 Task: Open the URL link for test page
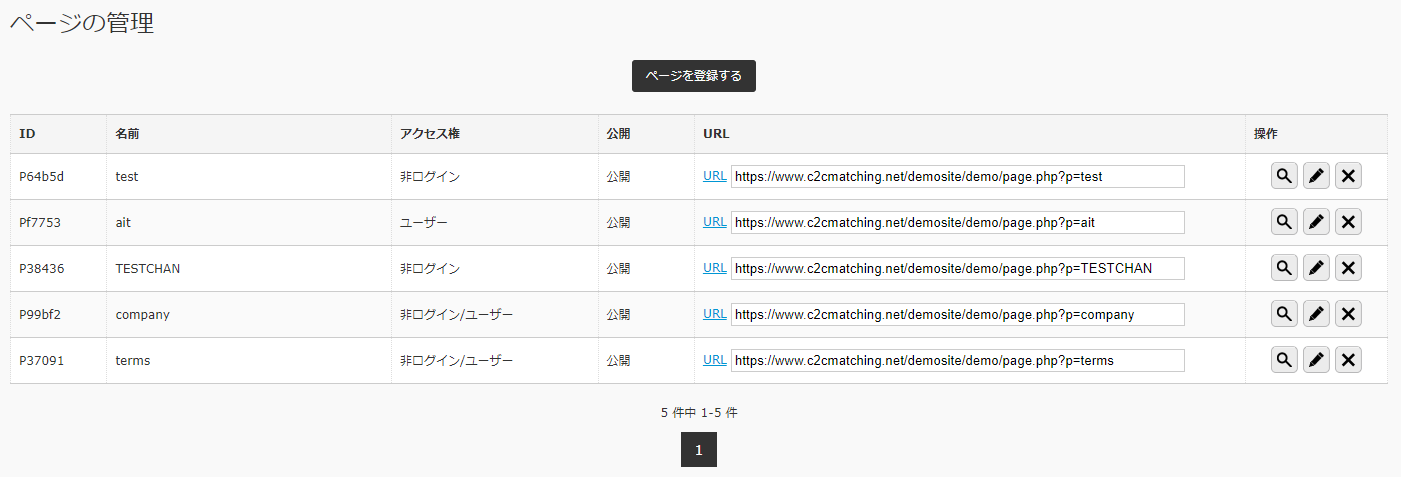click(715, 176)
